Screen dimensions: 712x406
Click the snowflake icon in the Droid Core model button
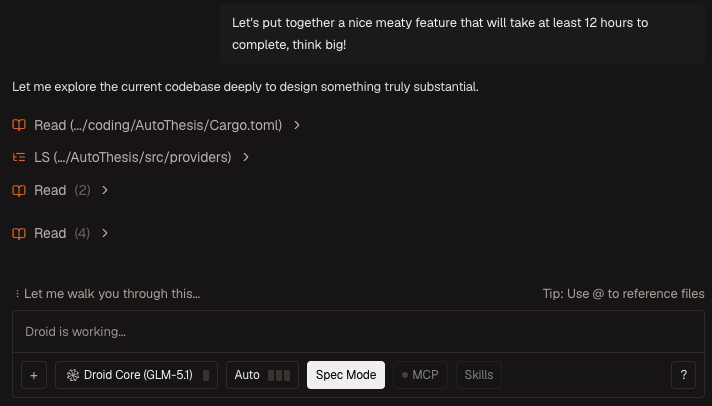(73, 375)
